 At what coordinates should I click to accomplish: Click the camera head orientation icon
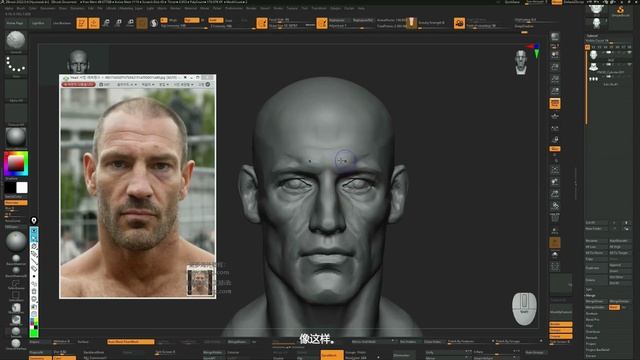tap(521, 62)
